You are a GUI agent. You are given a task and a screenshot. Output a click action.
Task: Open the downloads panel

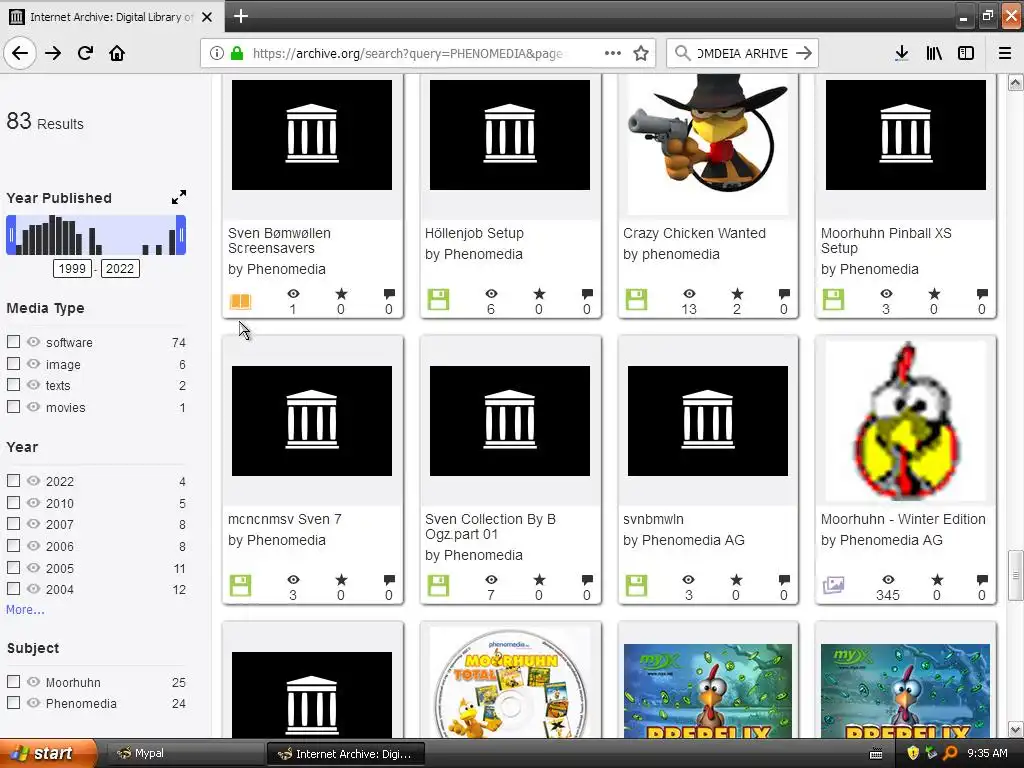tap(902, 53)
